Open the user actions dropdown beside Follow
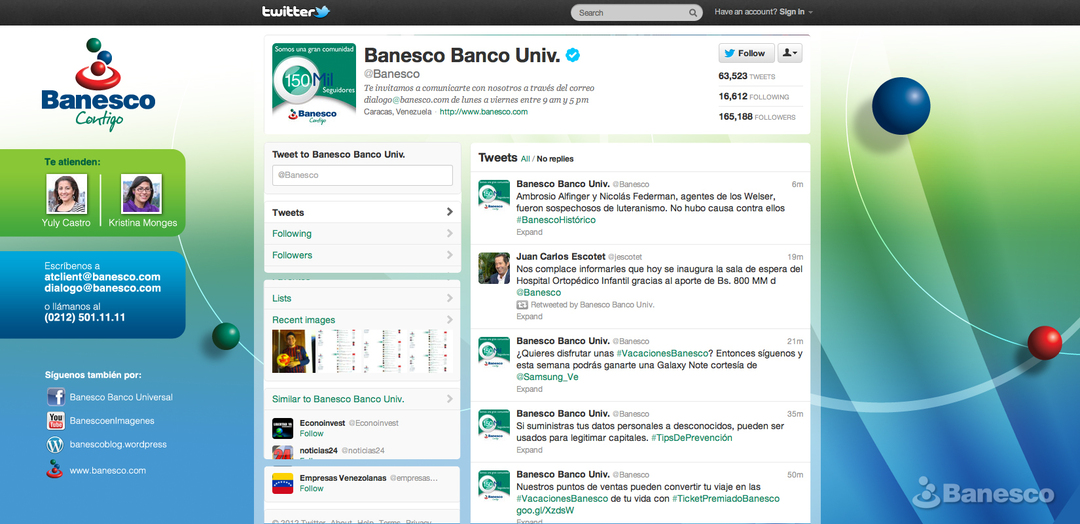This screenshot has height=524, width=1080. click(789, 53)
